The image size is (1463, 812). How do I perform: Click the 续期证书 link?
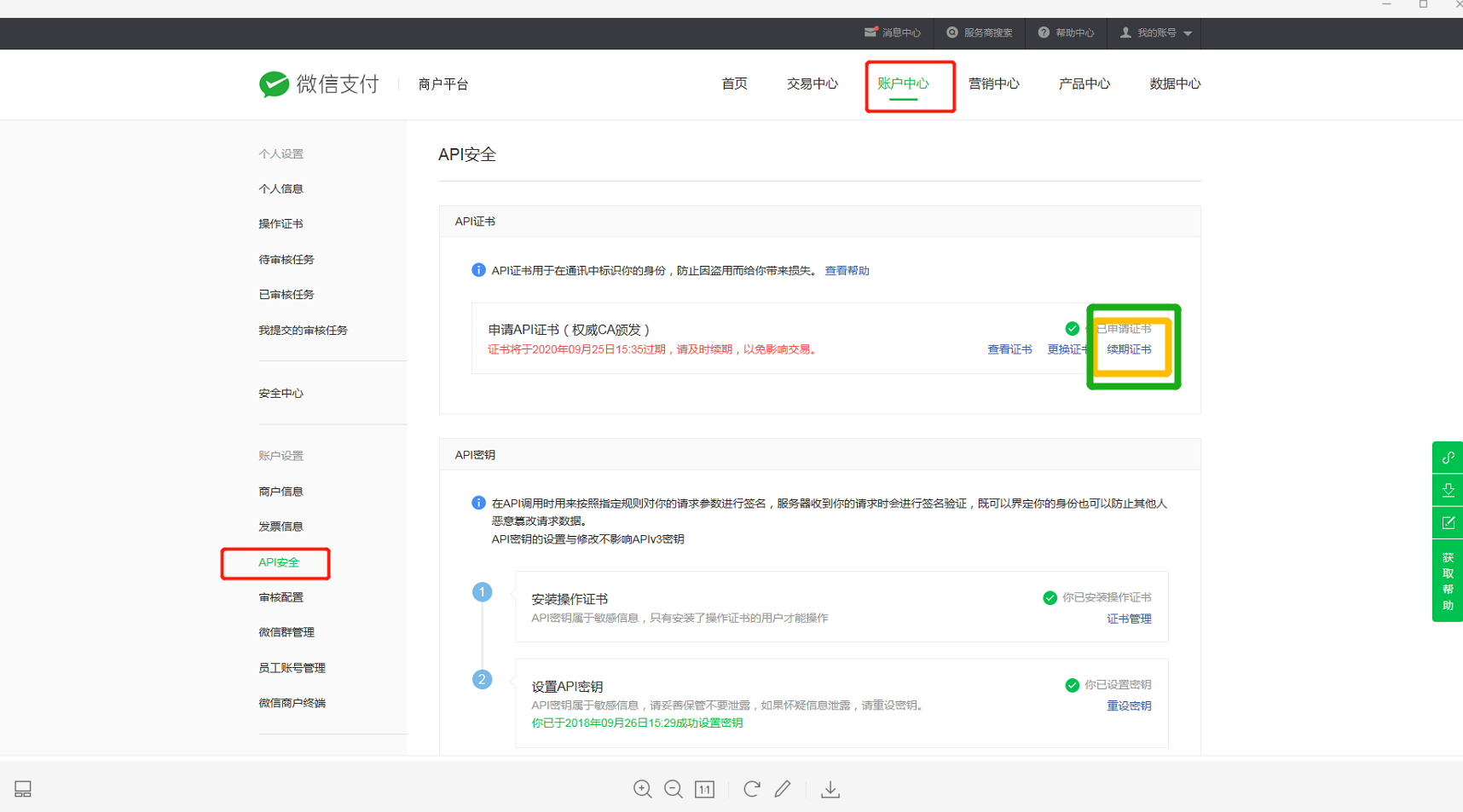click(1129, 349)
